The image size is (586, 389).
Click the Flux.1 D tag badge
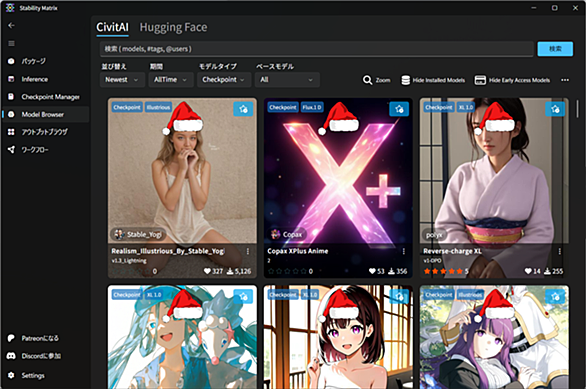tap(312, 108)
